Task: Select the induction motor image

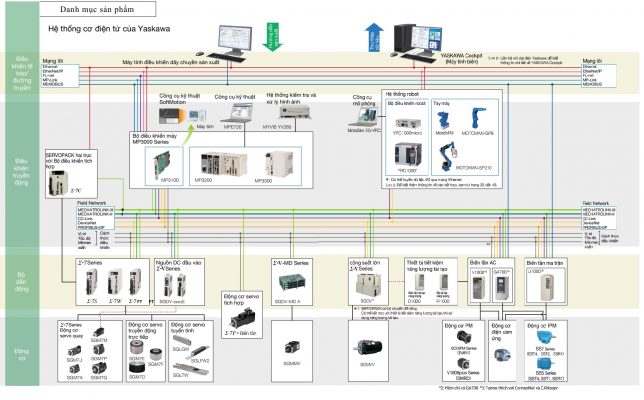Action: pyautogui.click(x=502, y=356)
